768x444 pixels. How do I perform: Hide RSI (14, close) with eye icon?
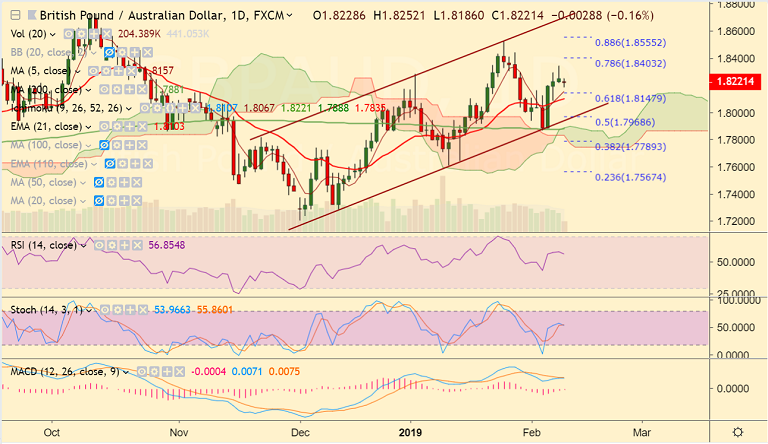(x=99, y=245)
